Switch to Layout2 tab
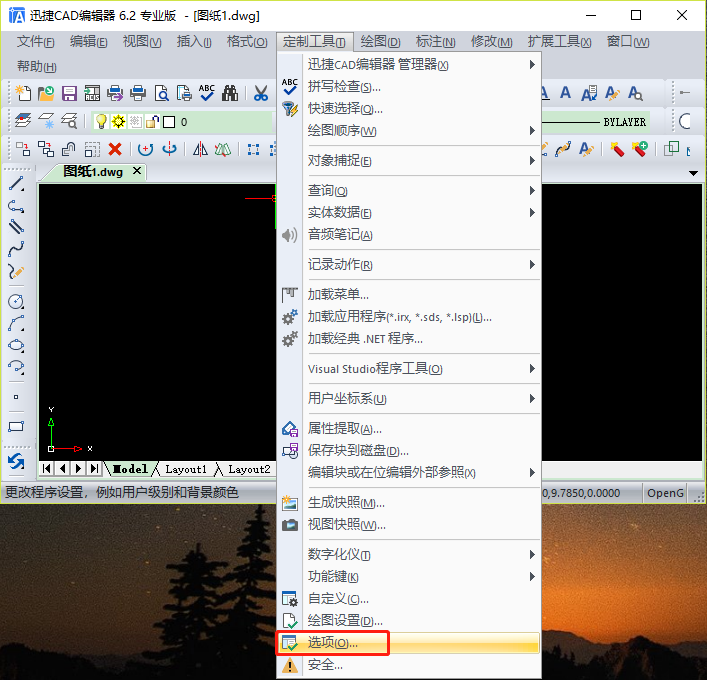The width and height of the screenshot is (707, 680). tap(249, 469)
